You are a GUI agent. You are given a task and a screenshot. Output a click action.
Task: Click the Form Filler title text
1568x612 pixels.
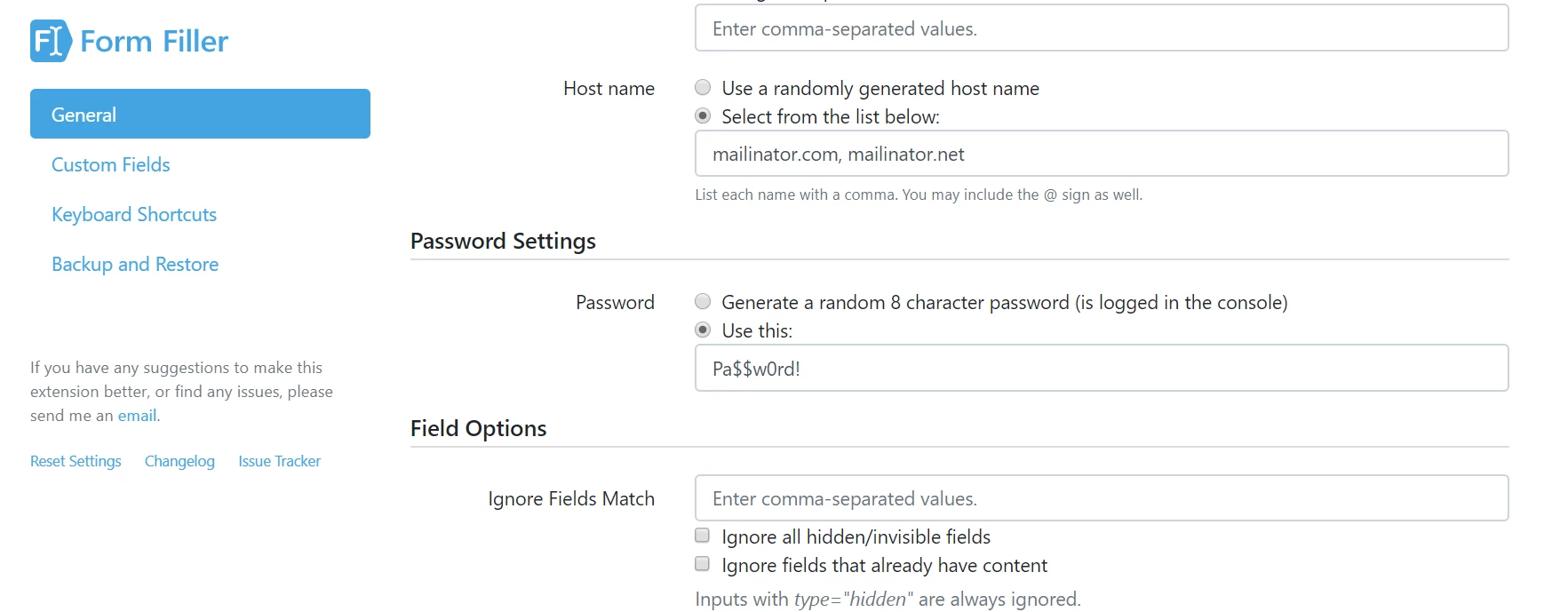pyautogui.click(x=154, y=41)
